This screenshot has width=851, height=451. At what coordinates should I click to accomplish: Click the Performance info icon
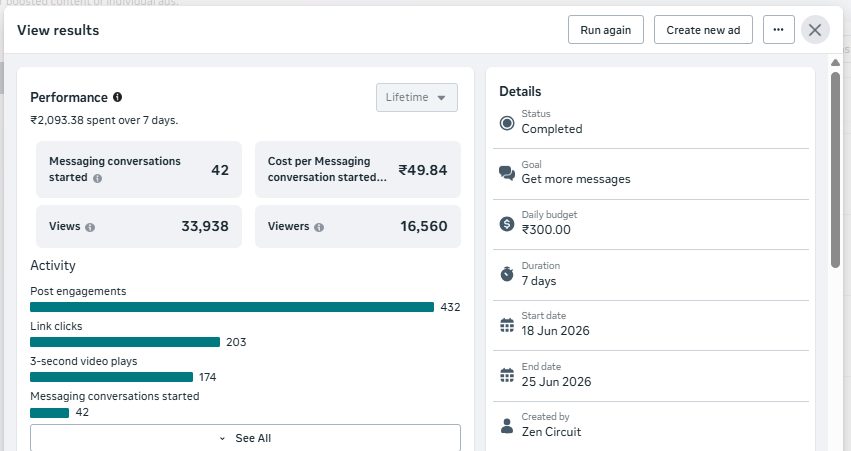[x=117, y=97]
